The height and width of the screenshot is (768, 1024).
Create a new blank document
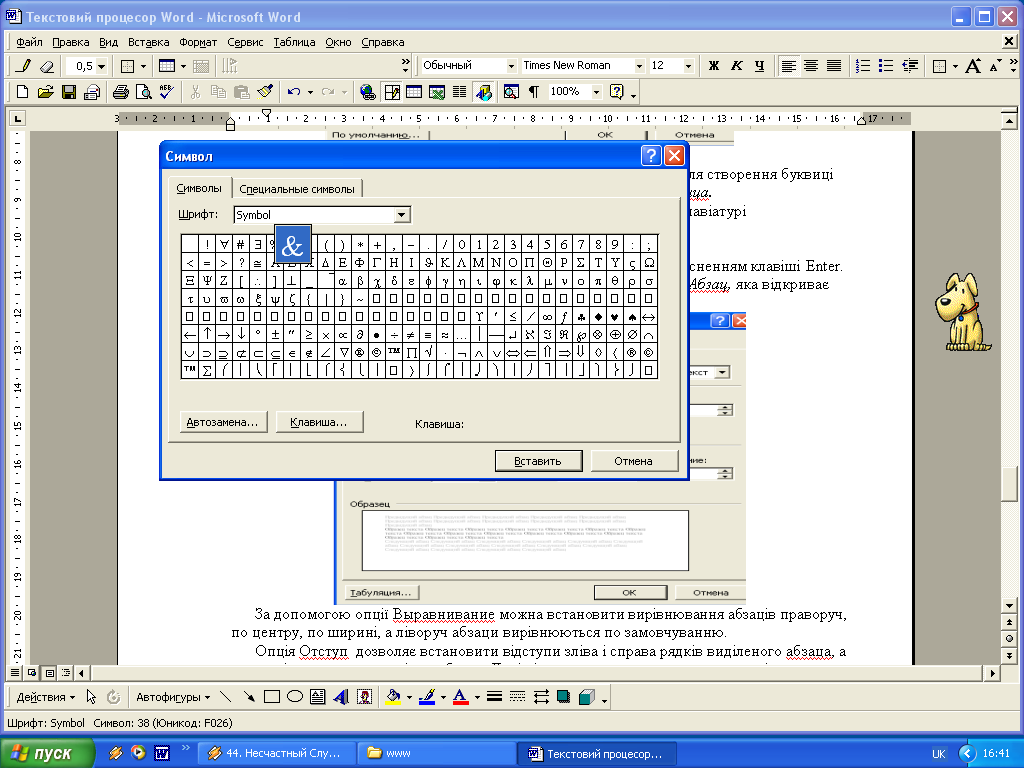22,92
